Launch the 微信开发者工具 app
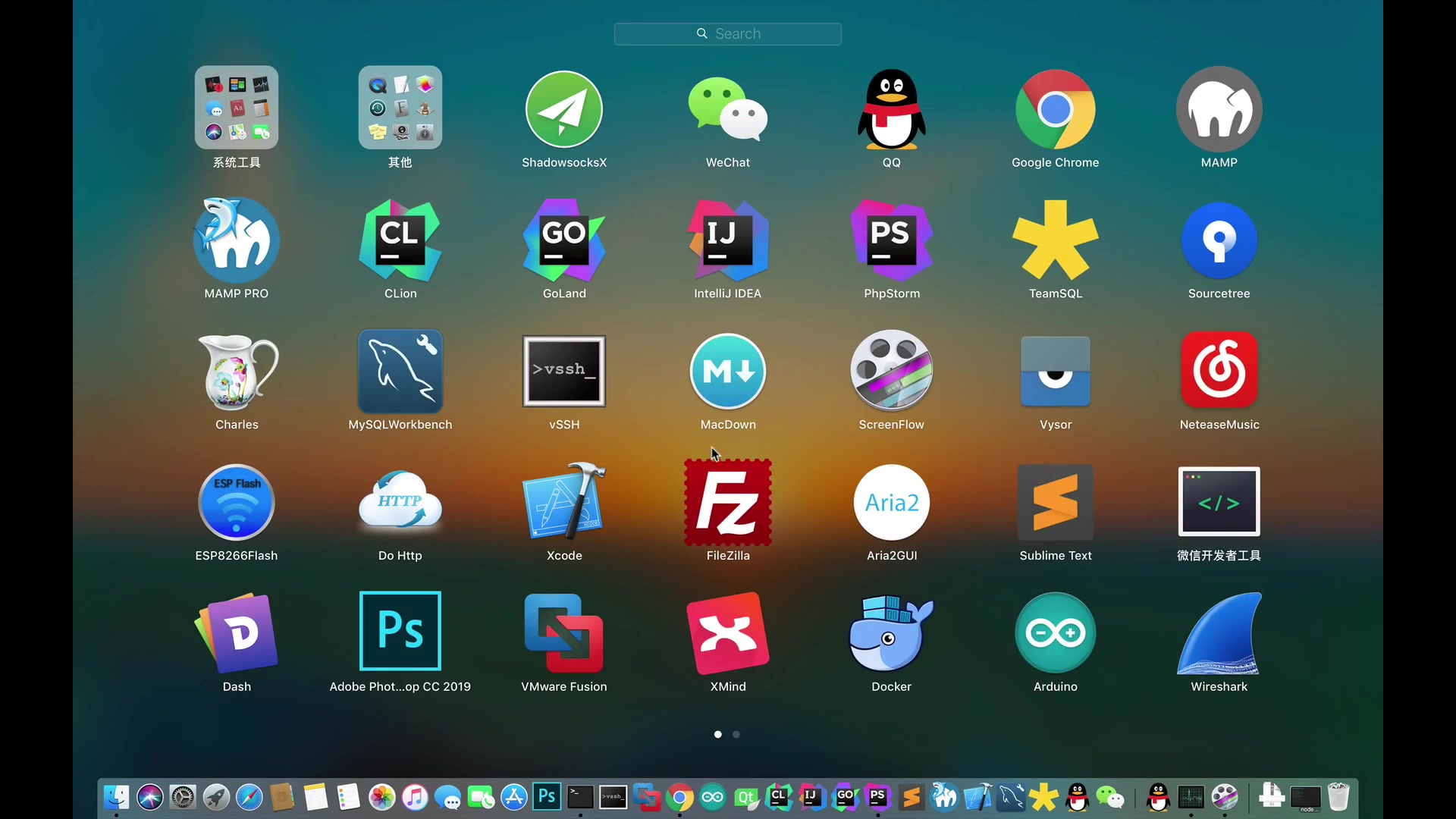The width and height of the screenshot is (1456, 819). 1219,502
